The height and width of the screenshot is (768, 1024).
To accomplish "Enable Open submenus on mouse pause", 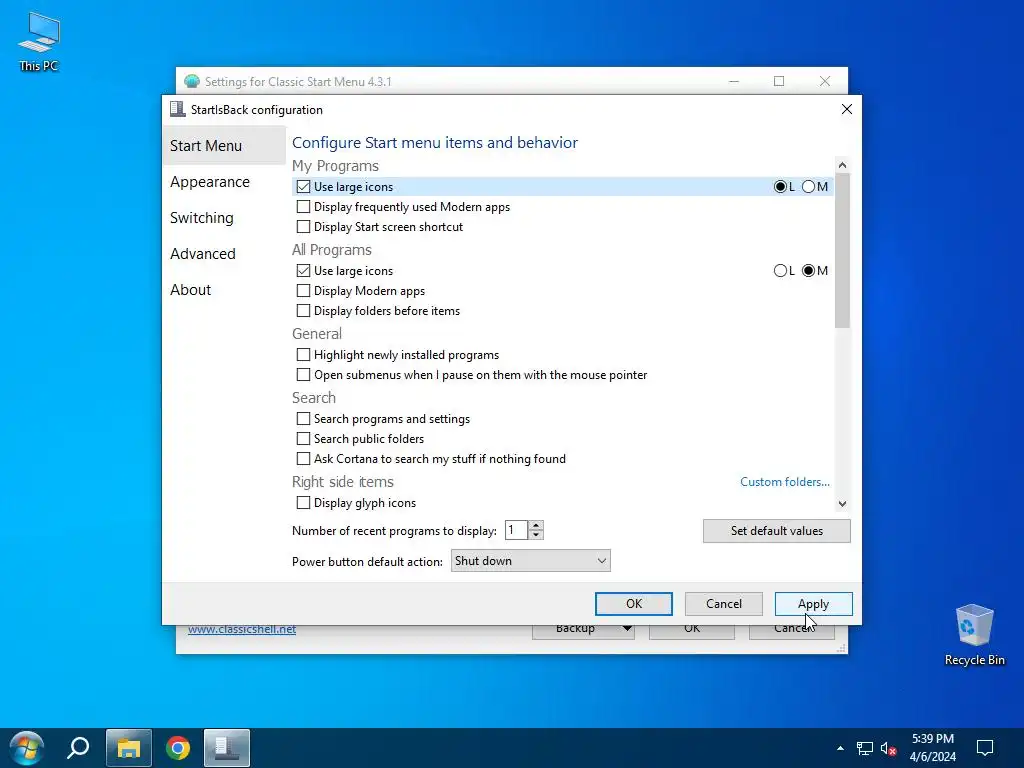I will [303, 375].
